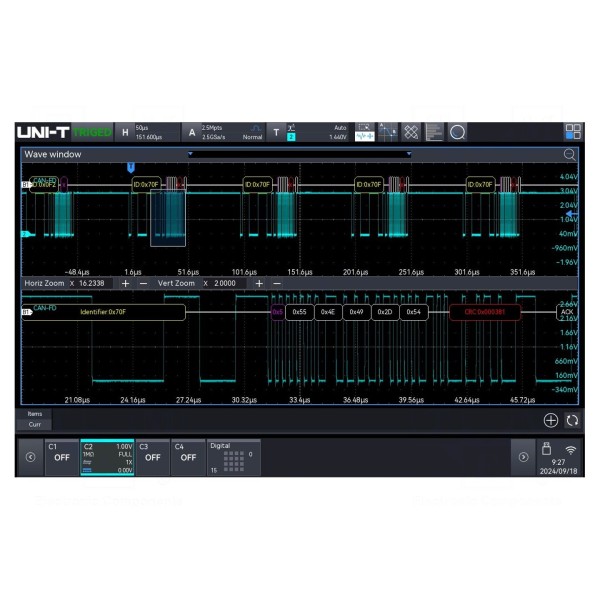
Task: Click the add measurement plus icon
Action: [550, 421]
